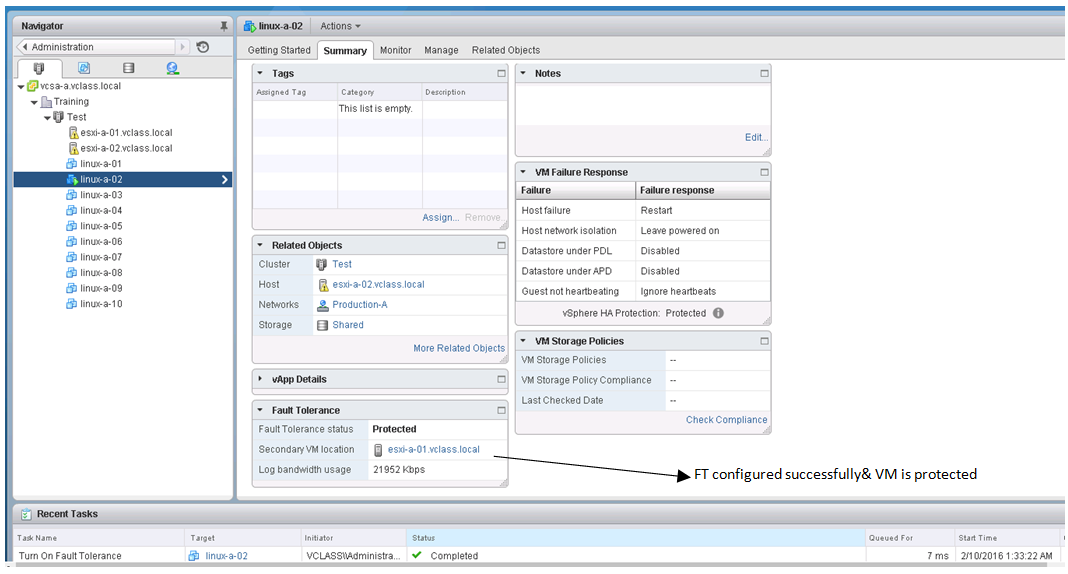
Task: Maximize the vApp Details panel
Action: tap(501, 379)
